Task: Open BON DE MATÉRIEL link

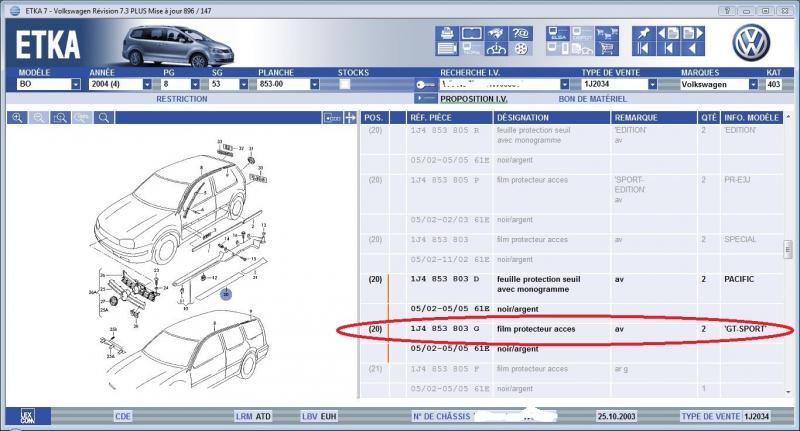Action: coord(592,99)
